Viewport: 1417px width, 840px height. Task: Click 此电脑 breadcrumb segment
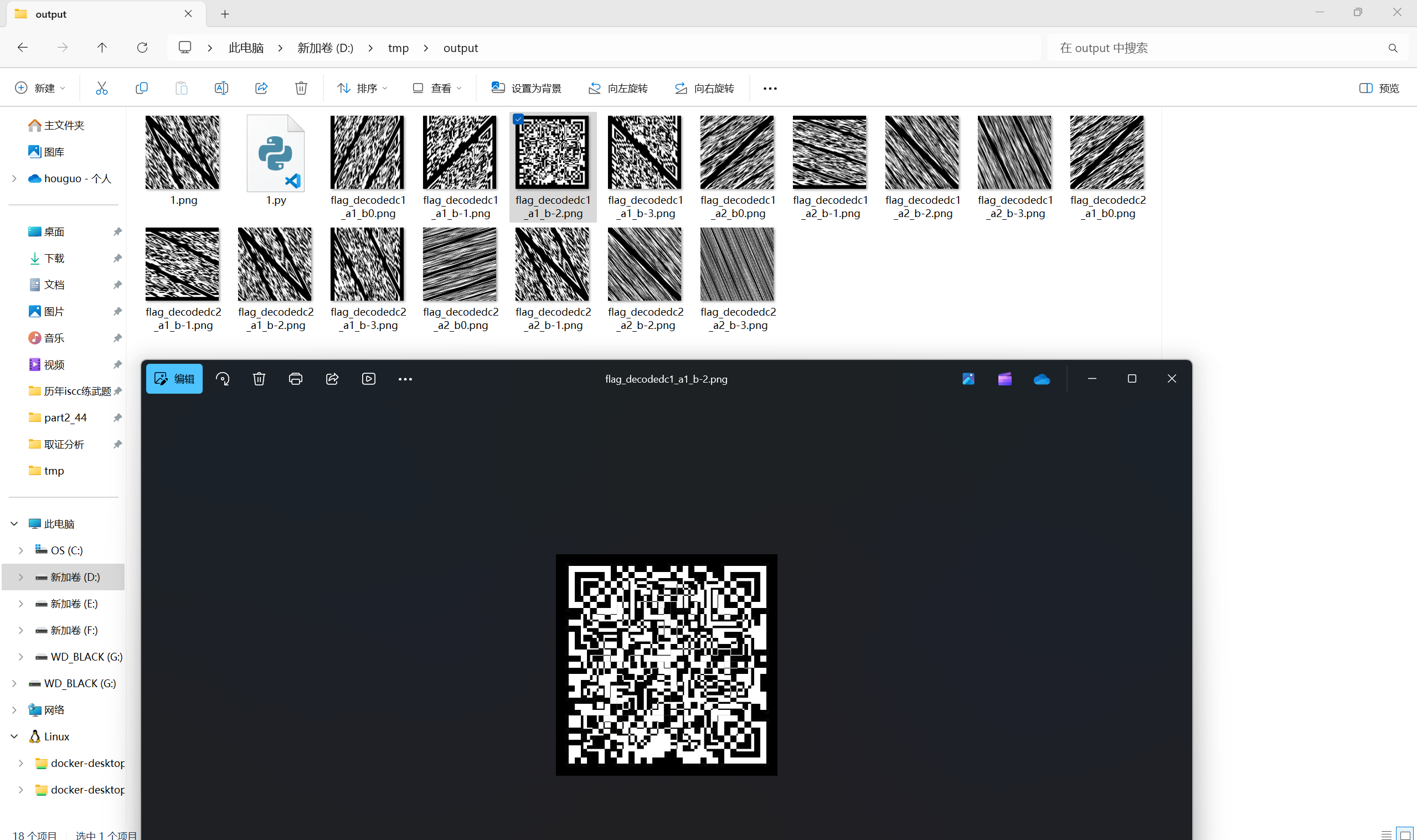tap(246, 48)
